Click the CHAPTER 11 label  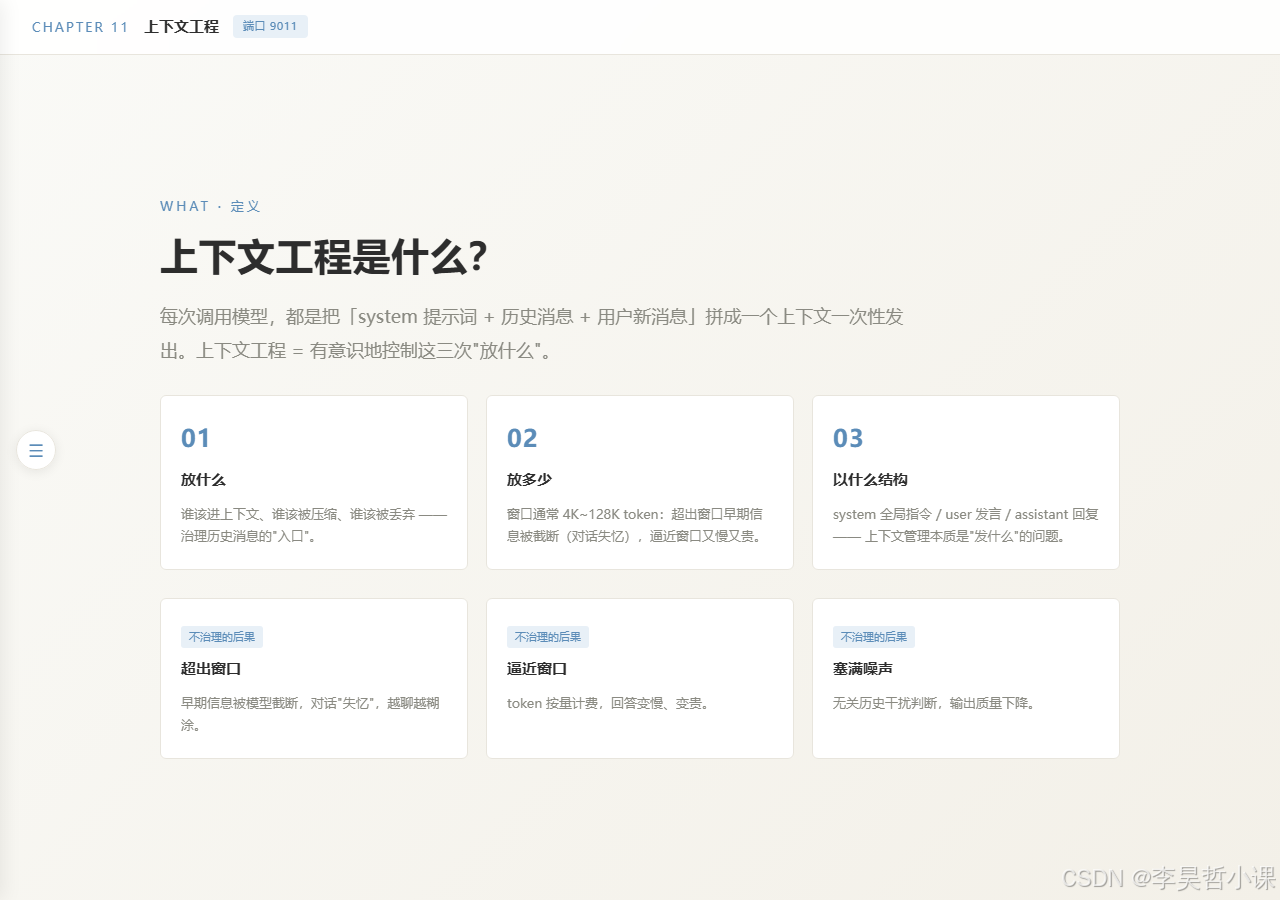pyautogui.click(x=80, y=27)
